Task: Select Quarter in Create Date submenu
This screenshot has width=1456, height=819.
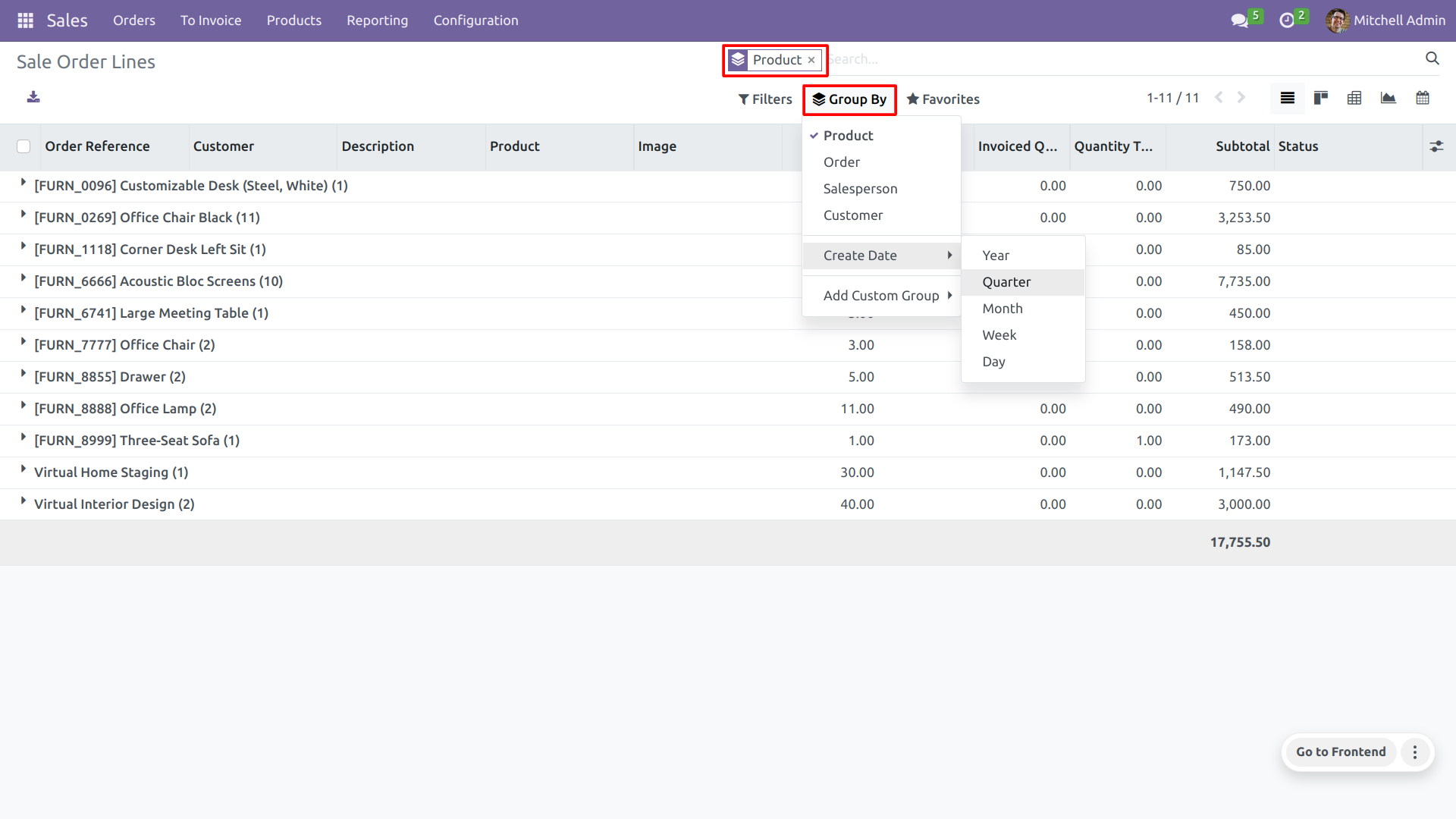Action: pyautogui.click(x=1006, y=282)
